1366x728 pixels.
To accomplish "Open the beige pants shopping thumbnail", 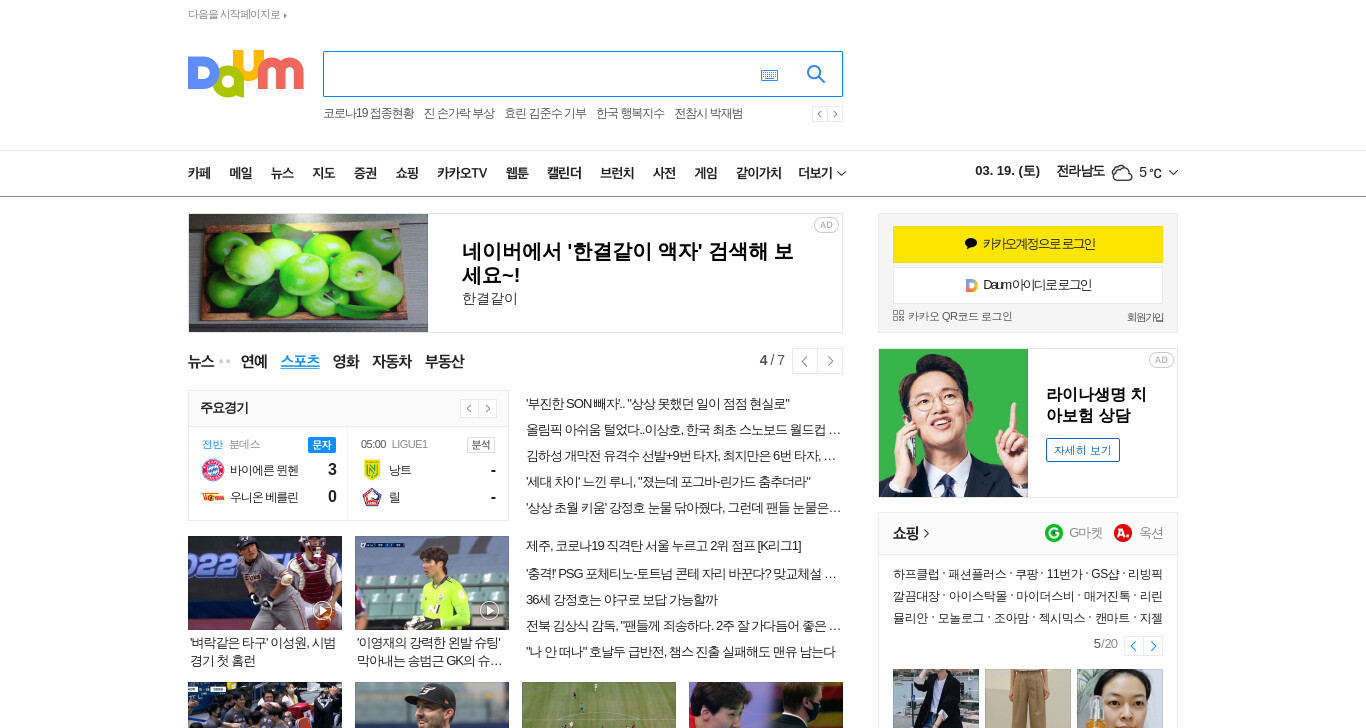I will 1028,698.
